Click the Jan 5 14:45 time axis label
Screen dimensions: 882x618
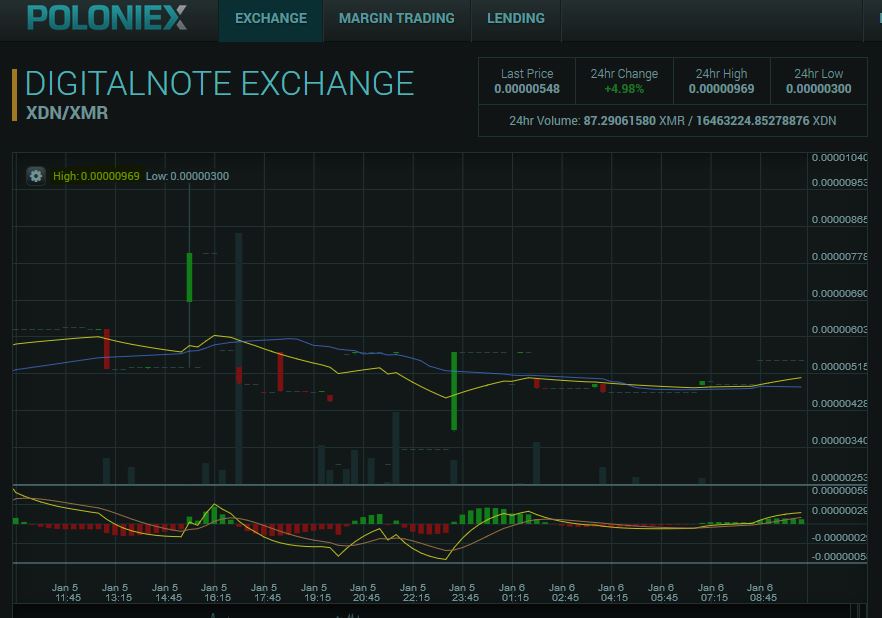coord(167,593)
